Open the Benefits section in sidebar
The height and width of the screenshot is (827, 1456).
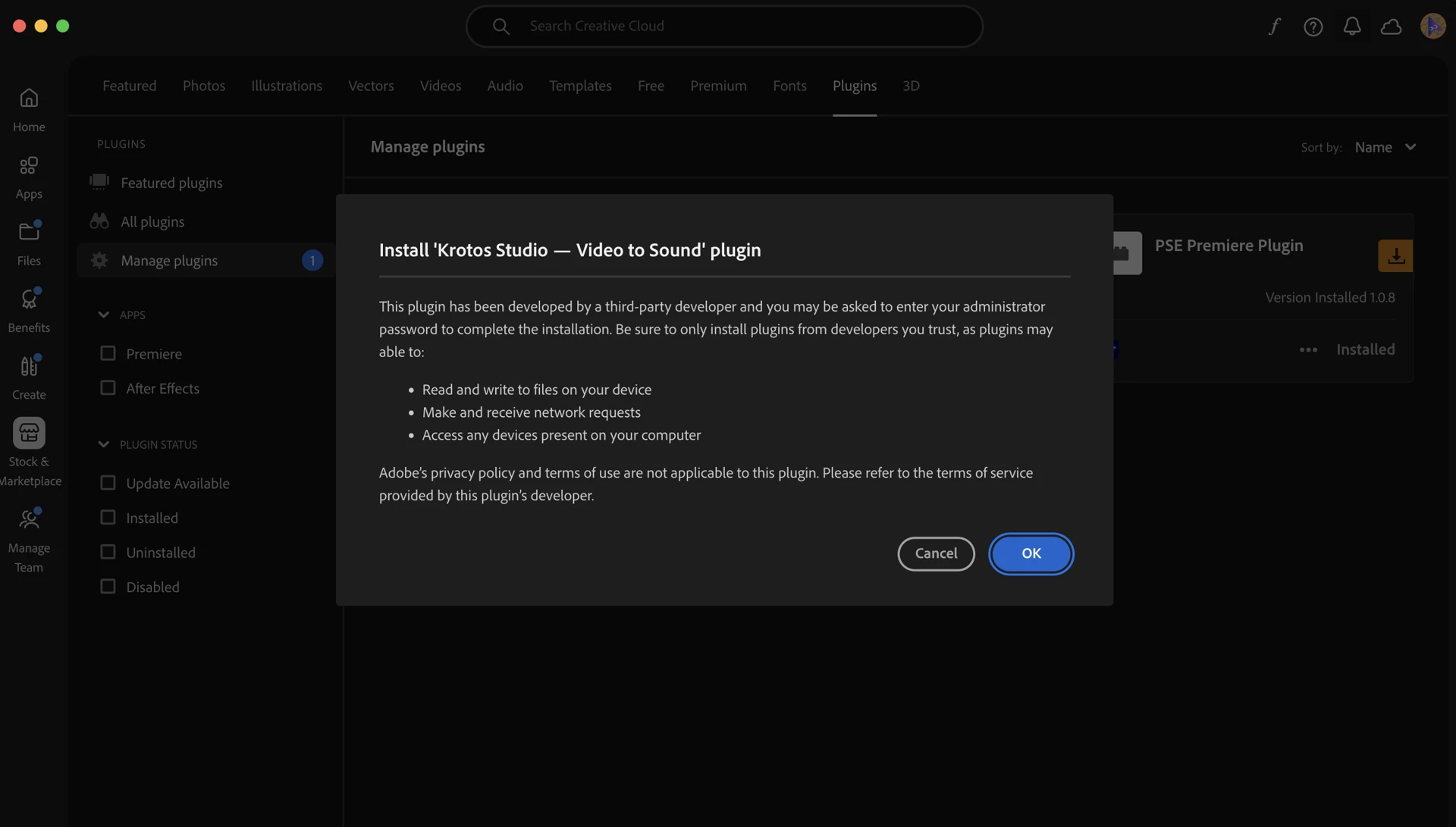(29, 310)
